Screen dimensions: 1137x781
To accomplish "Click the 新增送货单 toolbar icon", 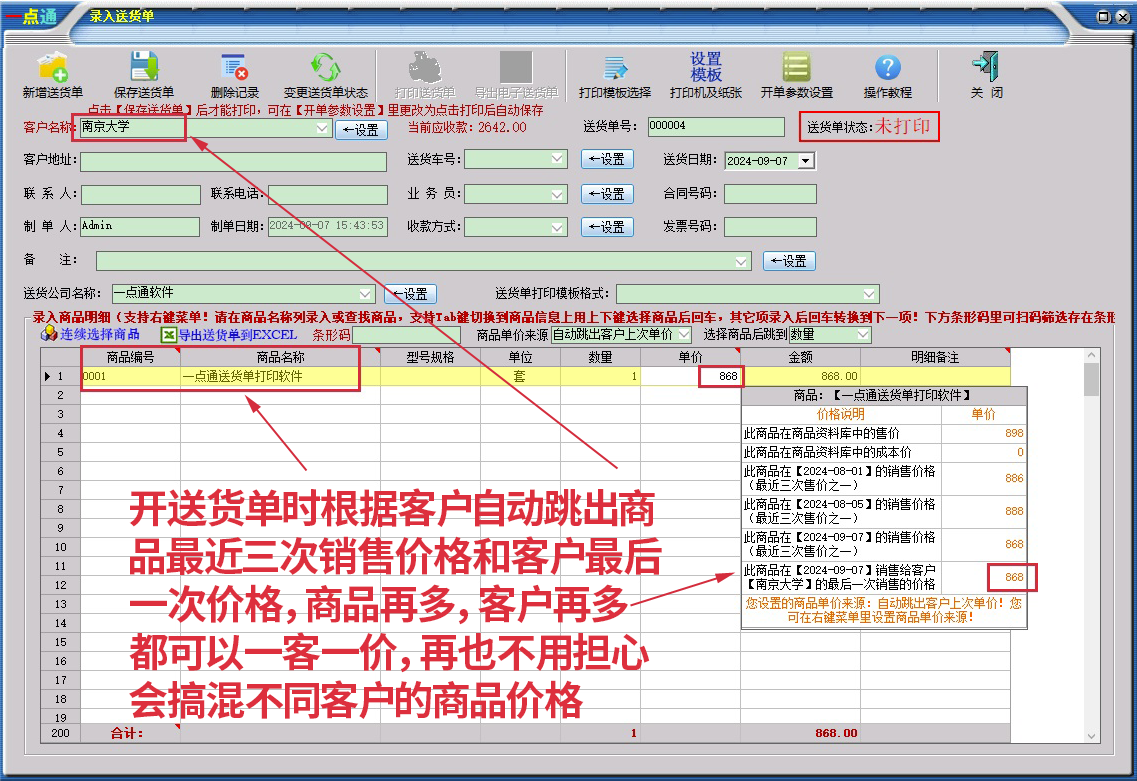I will coord(52,69).
